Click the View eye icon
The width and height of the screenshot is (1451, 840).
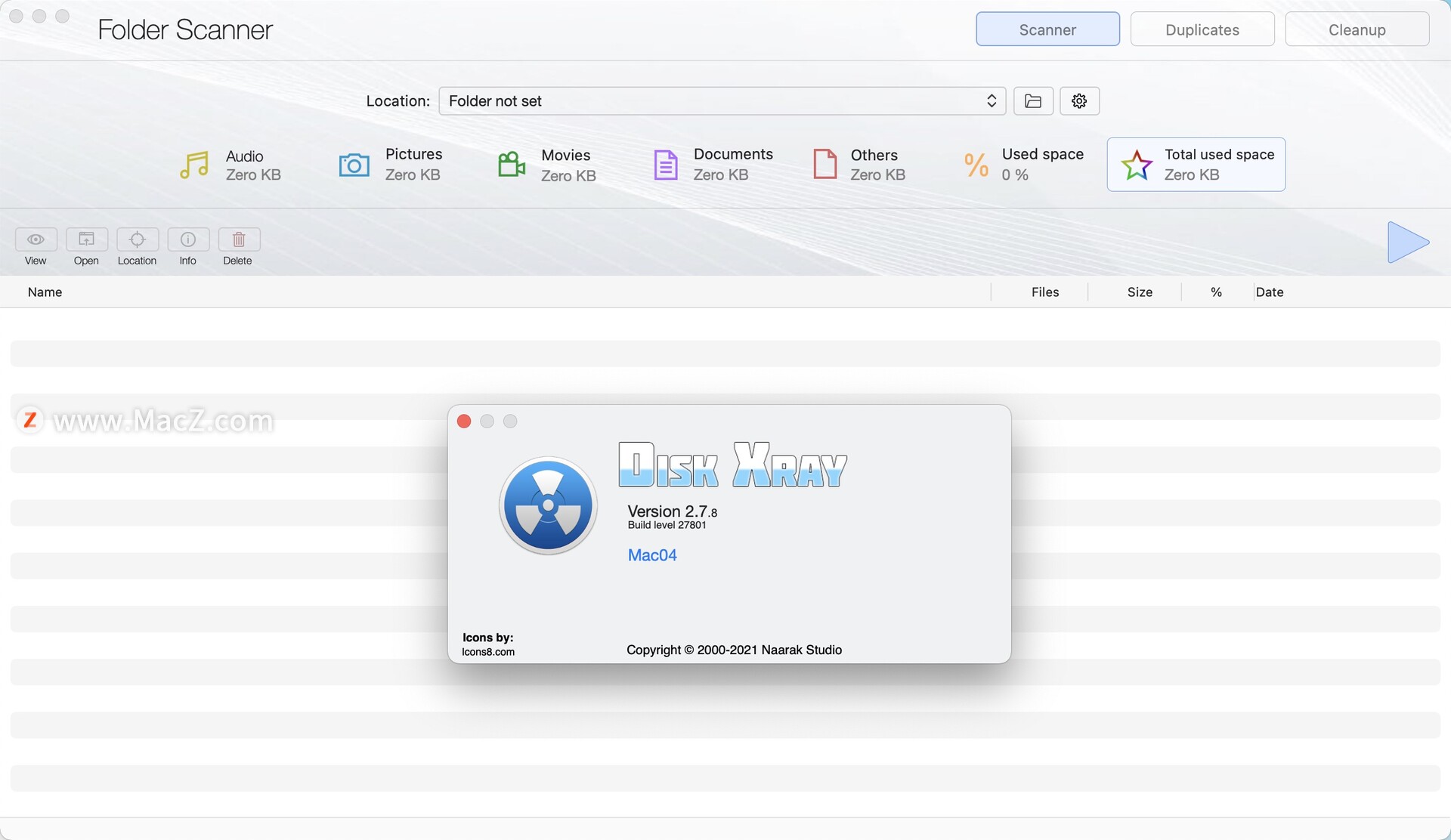[36, 239]
